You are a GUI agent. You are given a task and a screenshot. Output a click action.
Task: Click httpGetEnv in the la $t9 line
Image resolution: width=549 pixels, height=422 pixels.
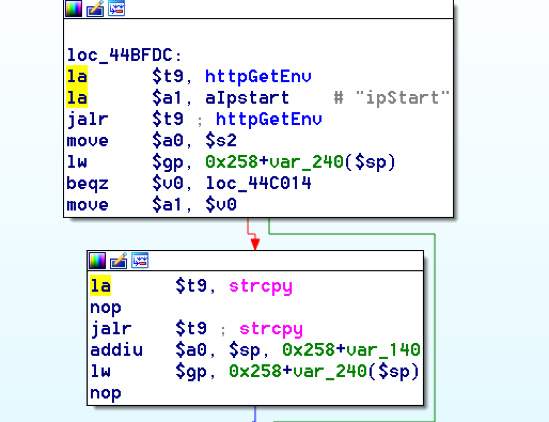click(258, 76)
